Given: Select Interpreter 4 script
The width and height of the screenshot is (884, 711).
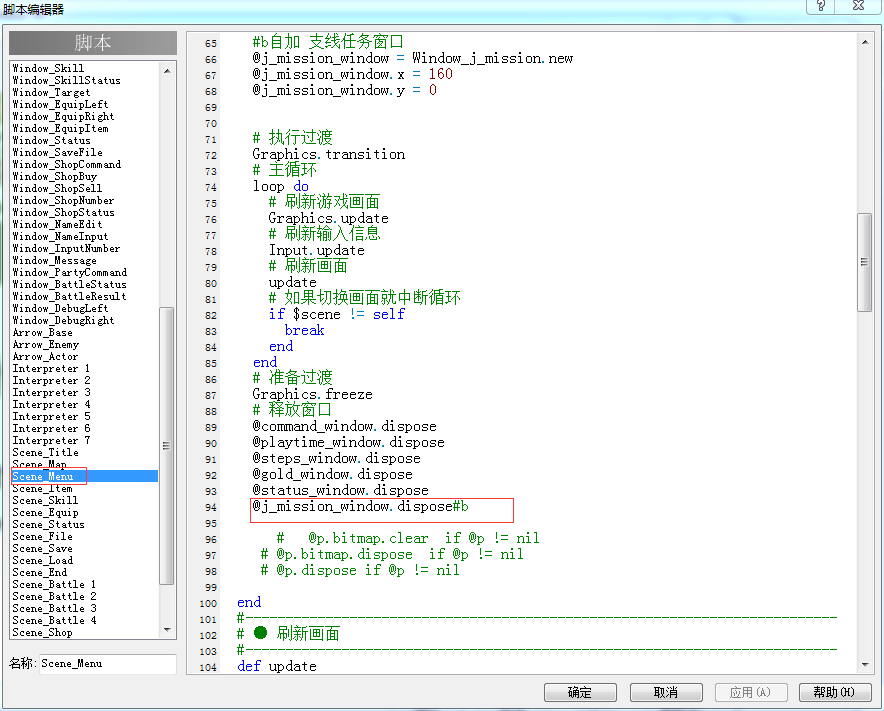Looking at the screenshot, I should [x=51, y=404].
